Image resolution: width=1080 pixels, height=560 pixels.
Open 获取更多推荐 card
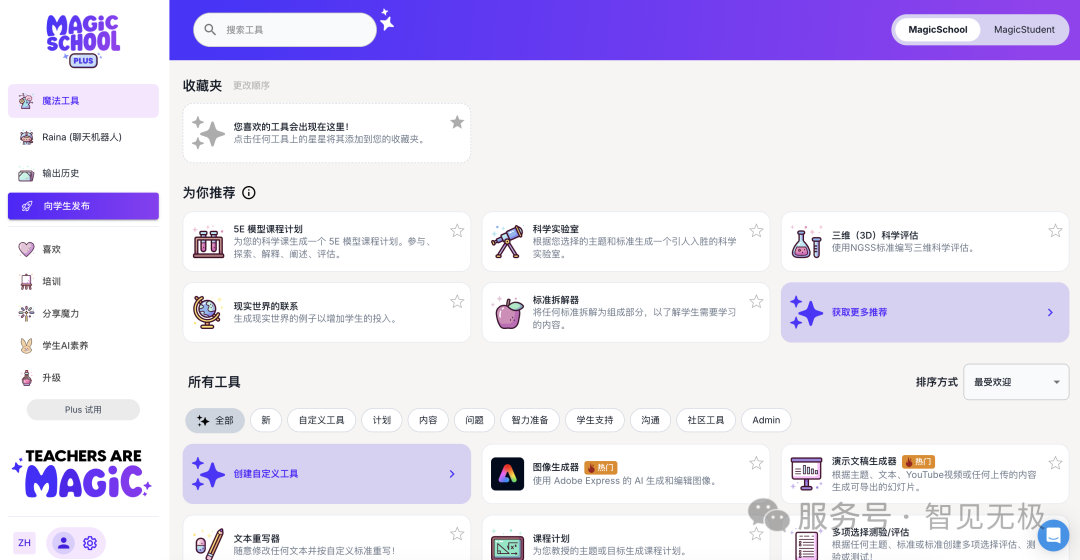[924, 312]
